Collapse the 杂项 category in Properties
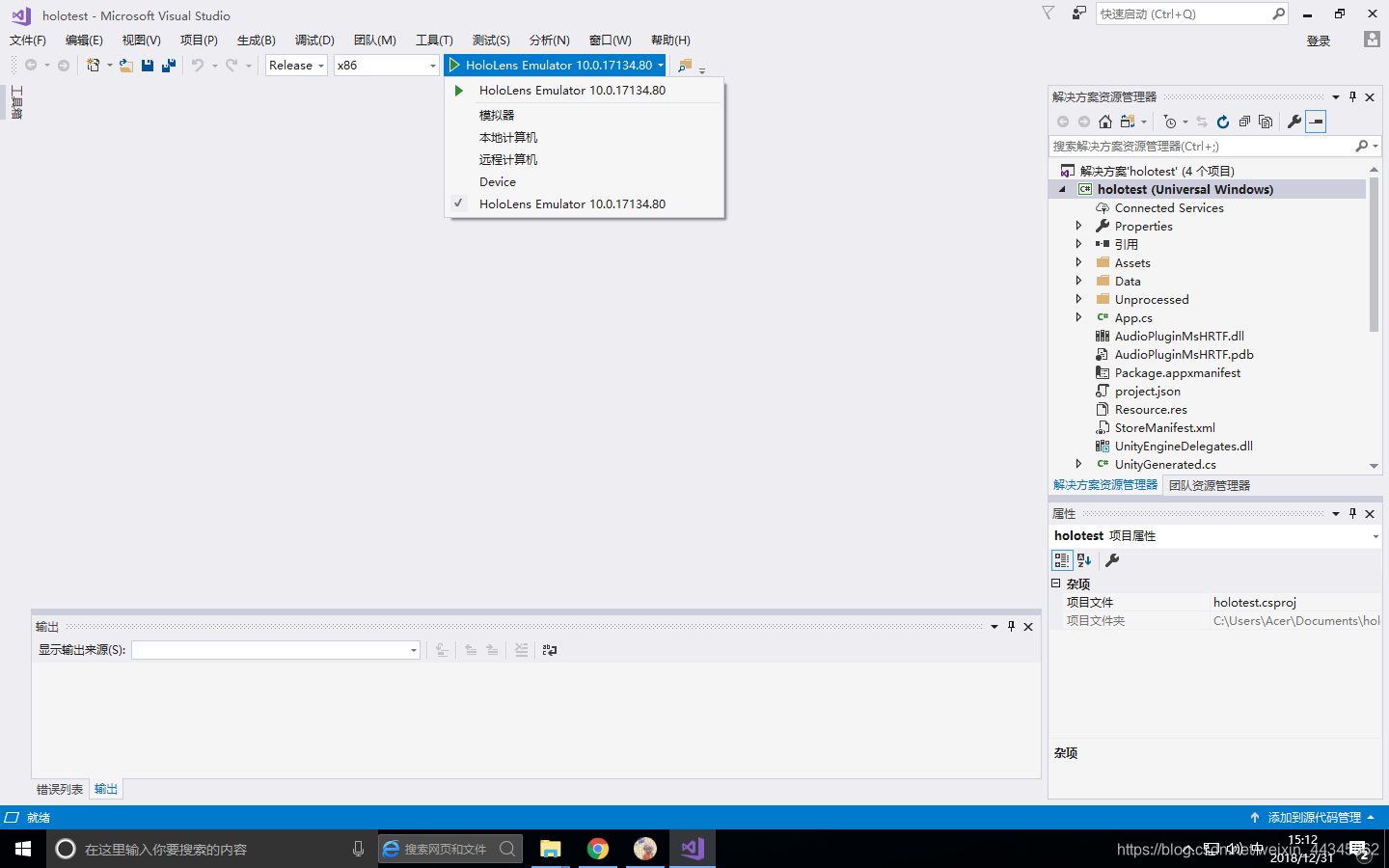The image size is (1389, 868). coord(1056,583)
